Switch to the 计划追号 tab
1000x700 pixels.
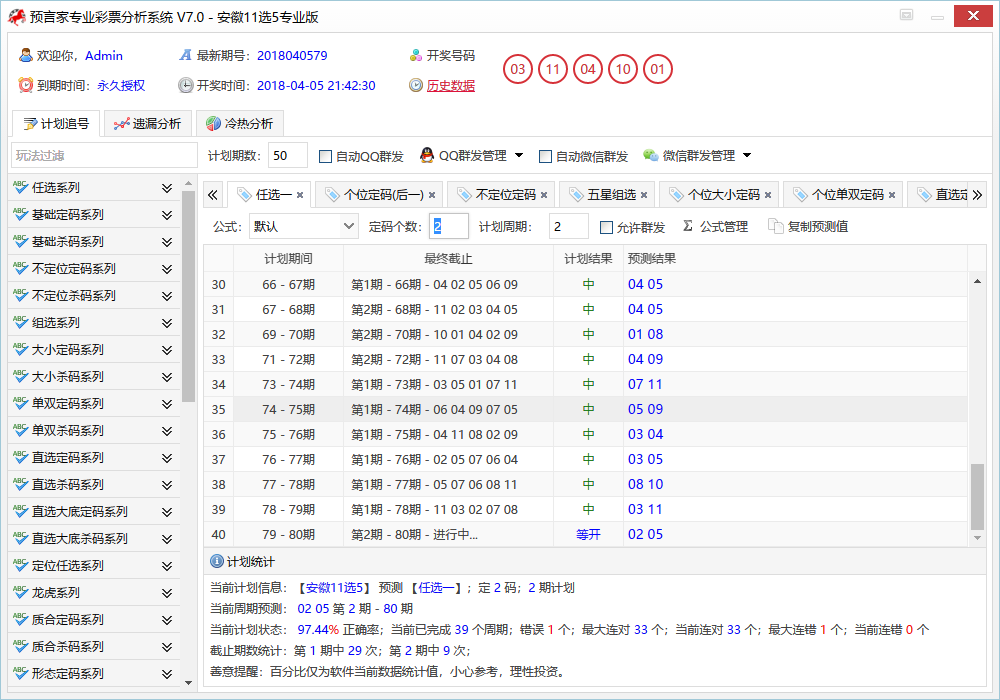point(56,124)
